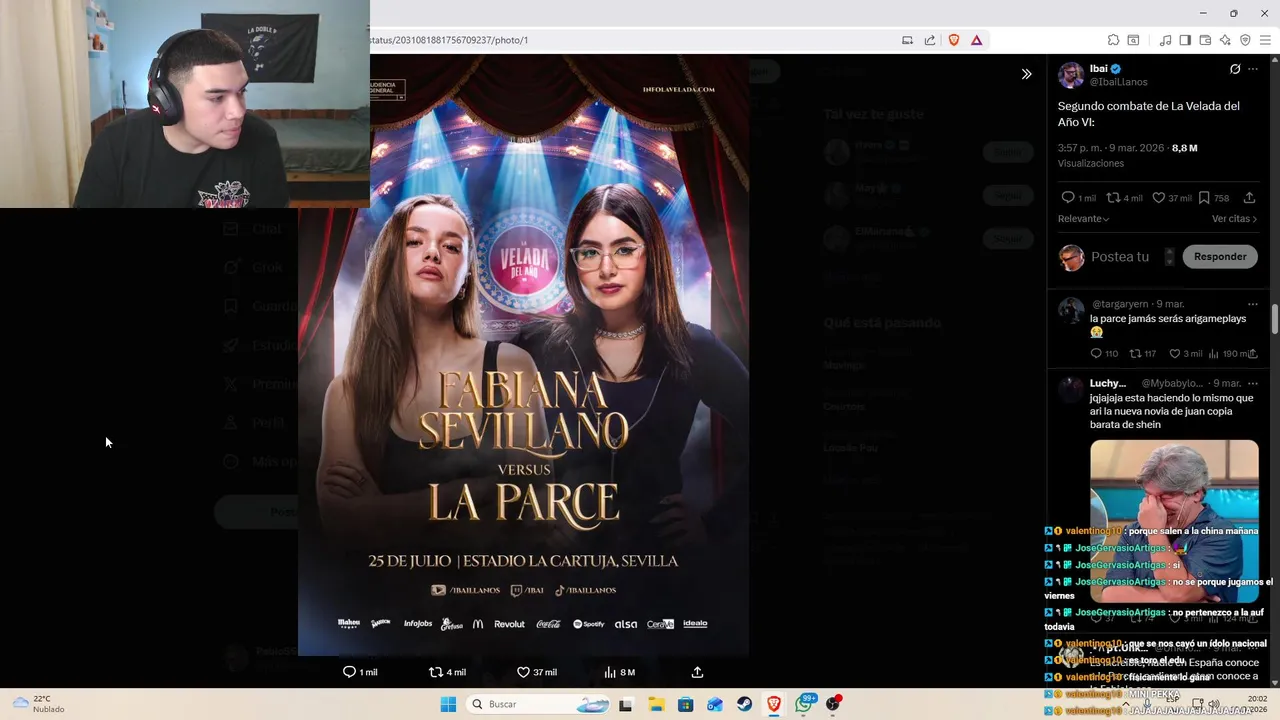The width and height of the screenshot is (1280, 720).
Task: Open the more options dots on Ibai's post
Action: tap(1253, 69)
